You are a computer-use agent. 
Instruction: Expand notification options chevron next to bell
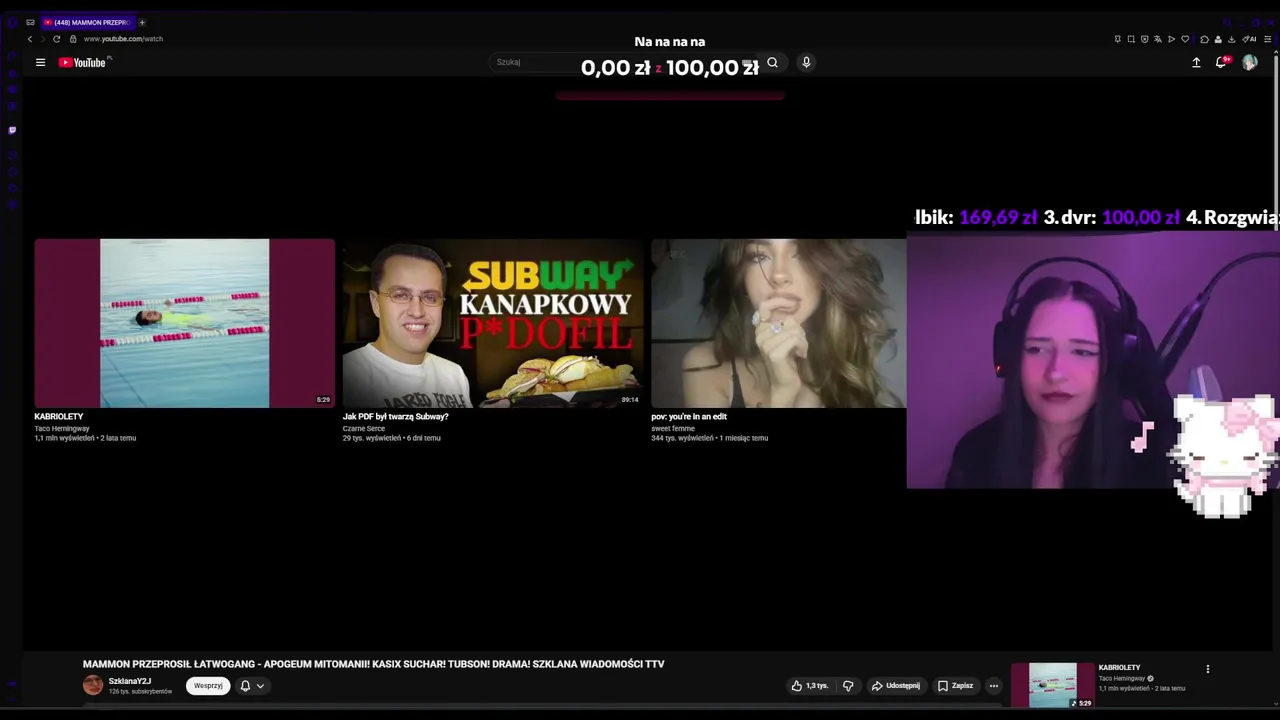click(x=260, y=686)
